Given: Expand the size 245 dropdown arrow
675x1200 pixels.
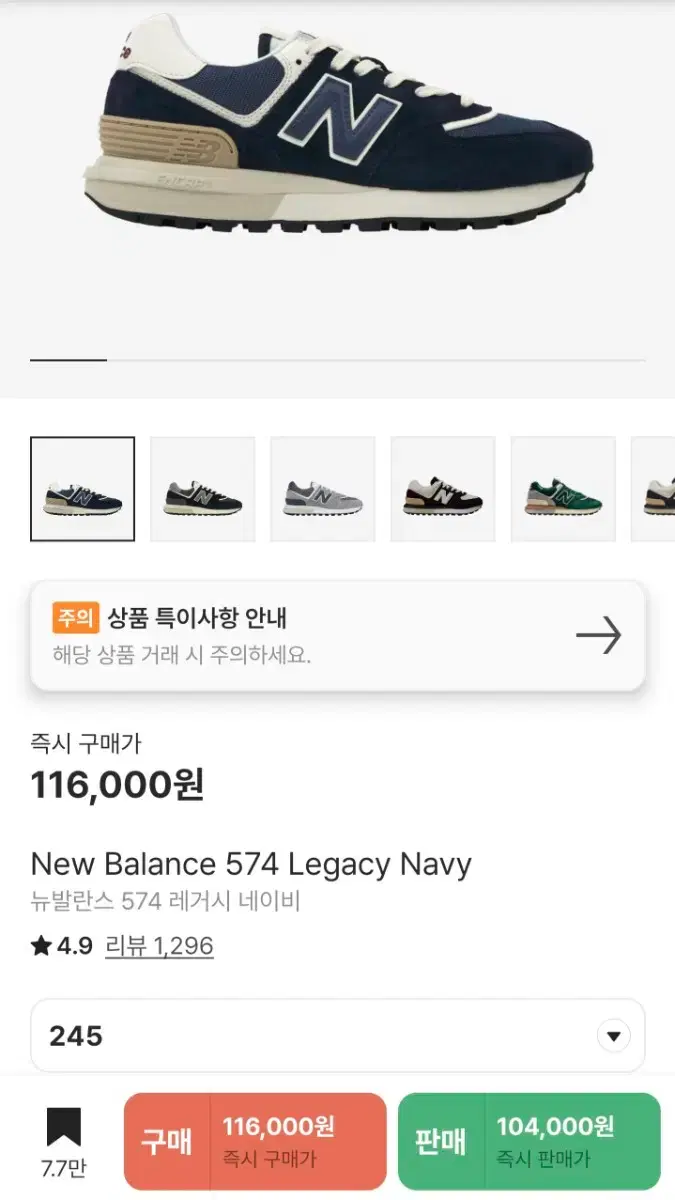Looking at the screenshot, I should coord(614,1036).
